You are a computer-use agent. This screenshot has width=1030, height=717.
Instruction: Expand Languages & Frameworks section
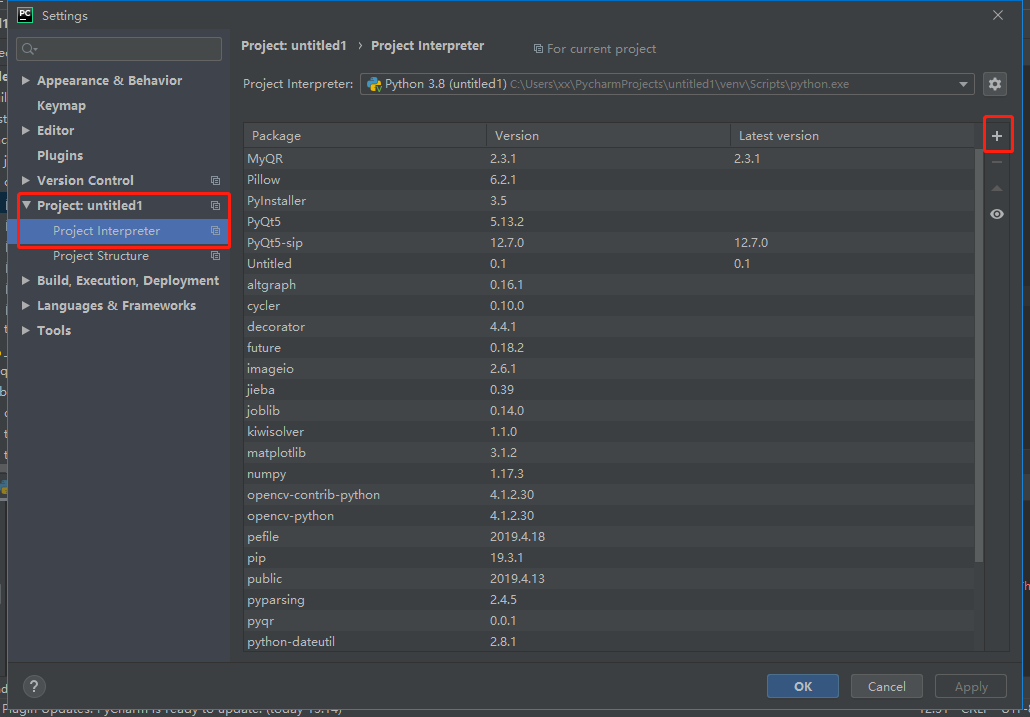26,305
